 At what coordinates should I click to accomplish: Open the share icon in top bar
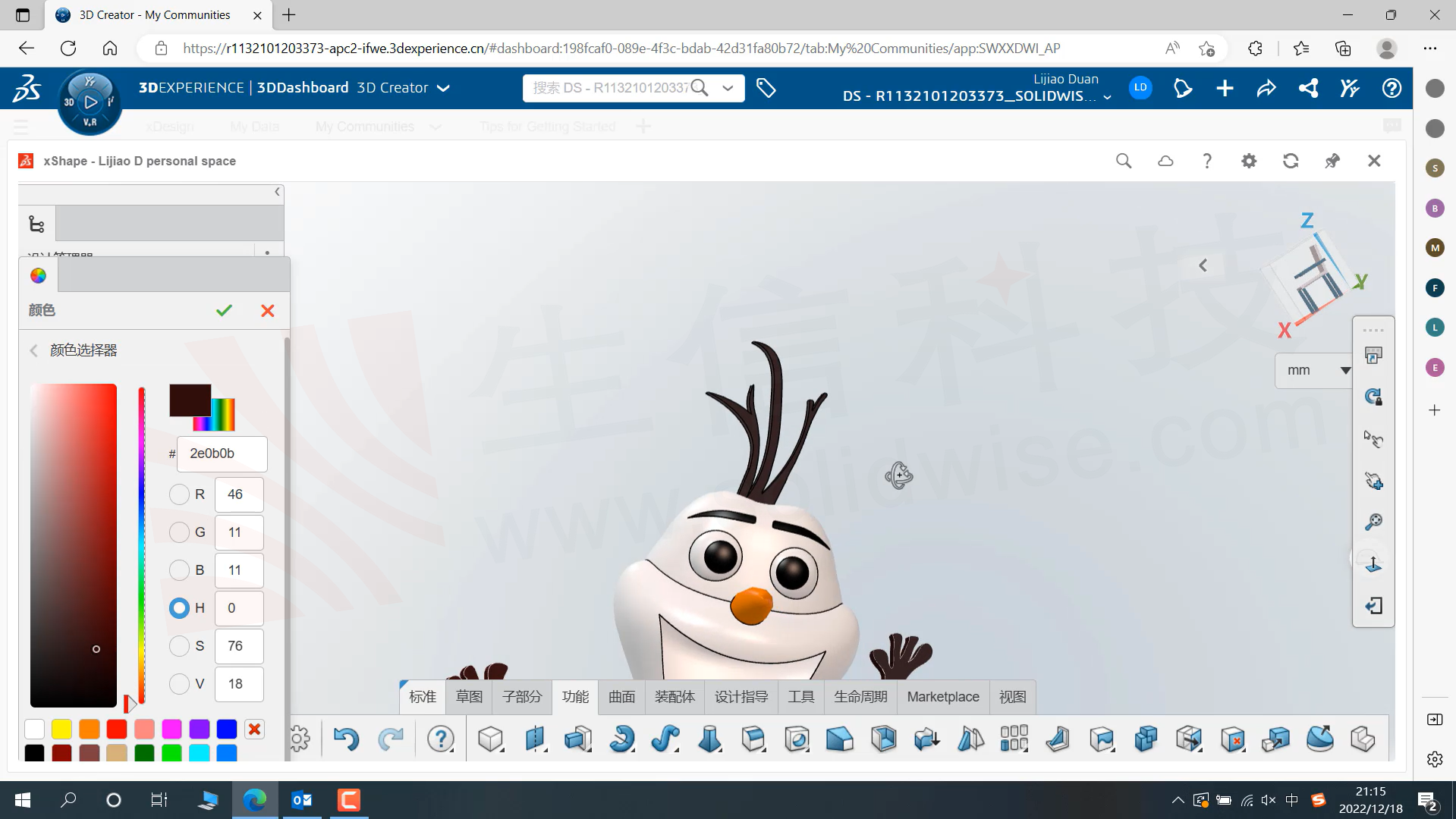1266,88
